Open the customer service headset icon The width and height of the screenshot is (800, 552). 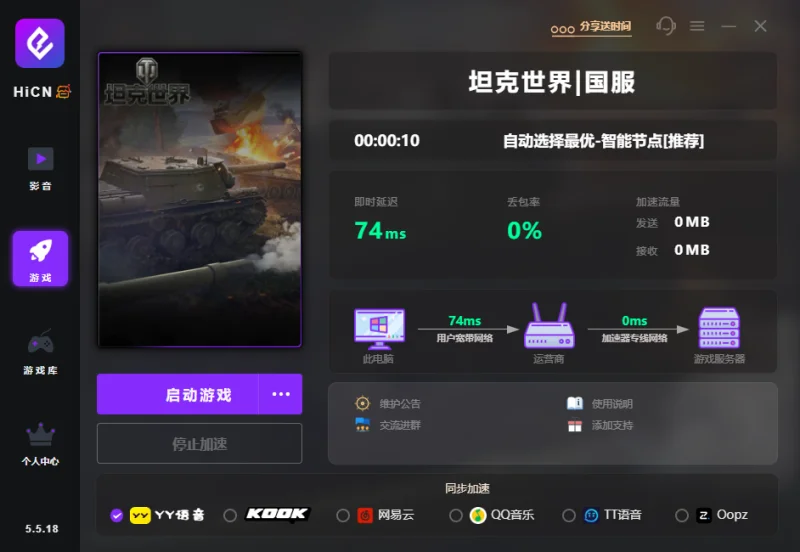[666, 26]
